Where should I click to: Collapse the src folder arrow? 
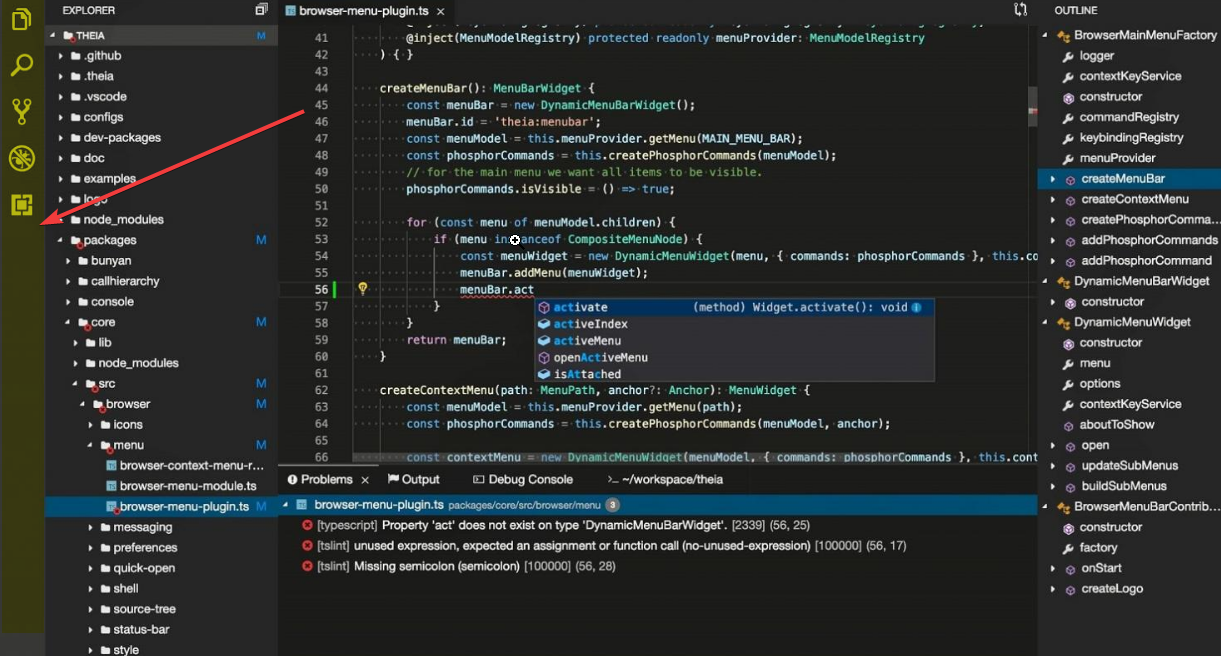click(x=76, y=384)
